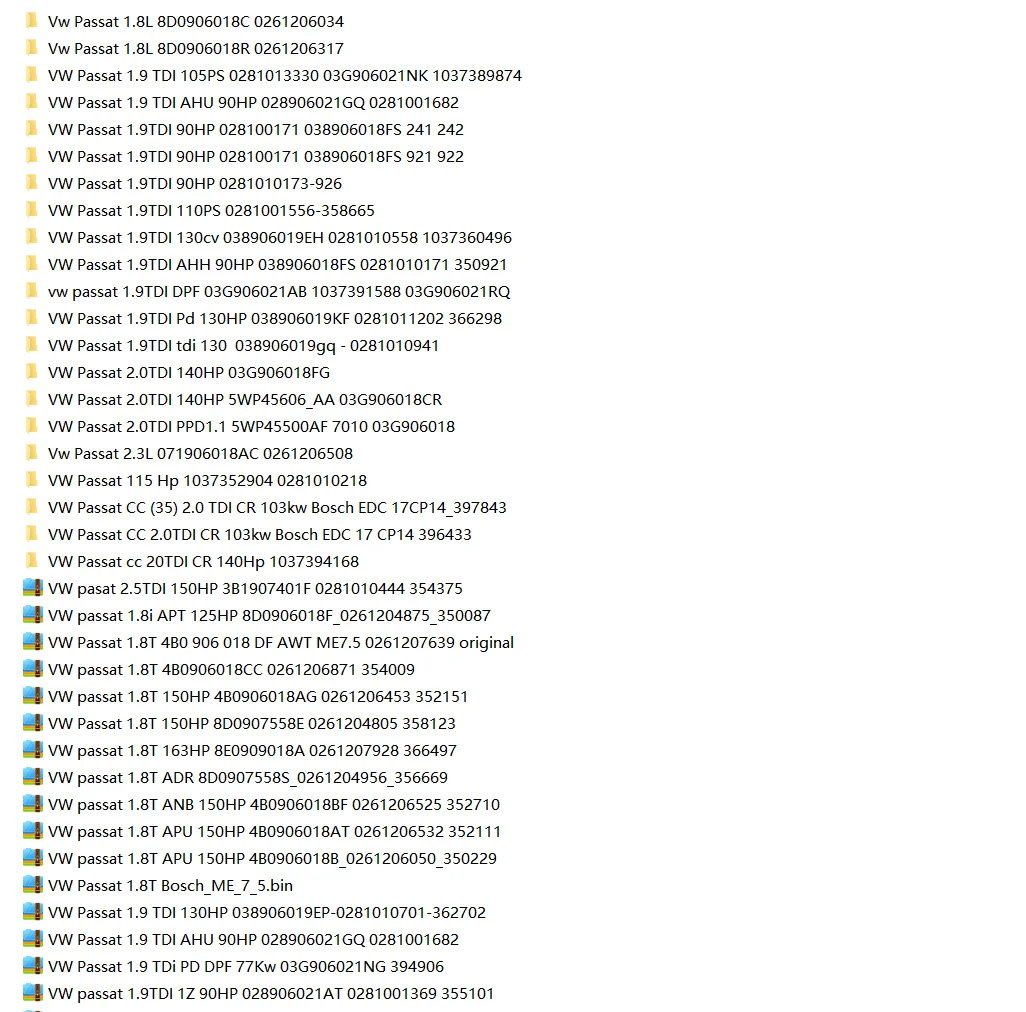Select archive icon of VW Passat 1.9 TDi PD DPF 77Kw
Viewport: 1026px width, 1012px height.
point(33,966)
